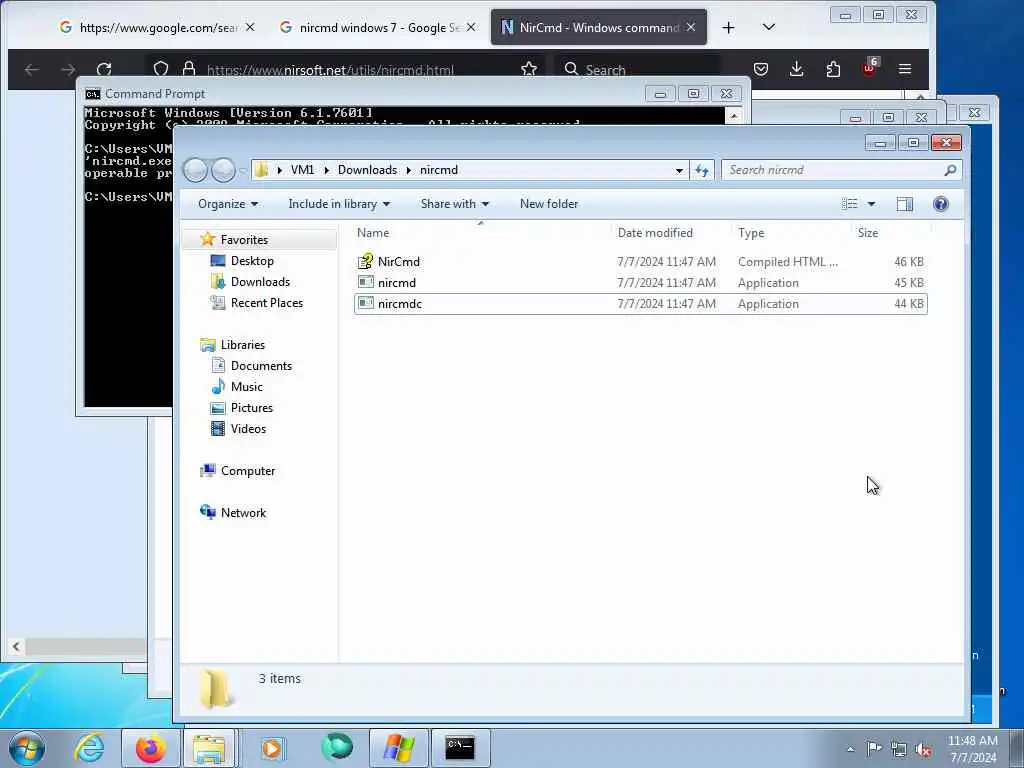Click Firefox bookmark star icon
This screenshot has width=1024, height=768.
pos(529,69)
